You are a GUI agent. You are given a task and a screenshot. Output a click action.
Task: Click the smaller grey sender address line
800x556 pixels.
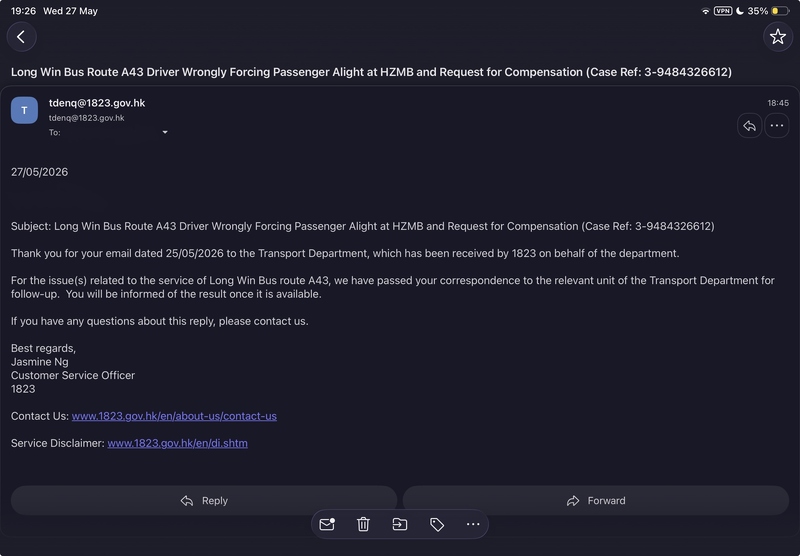coord(87,118)
